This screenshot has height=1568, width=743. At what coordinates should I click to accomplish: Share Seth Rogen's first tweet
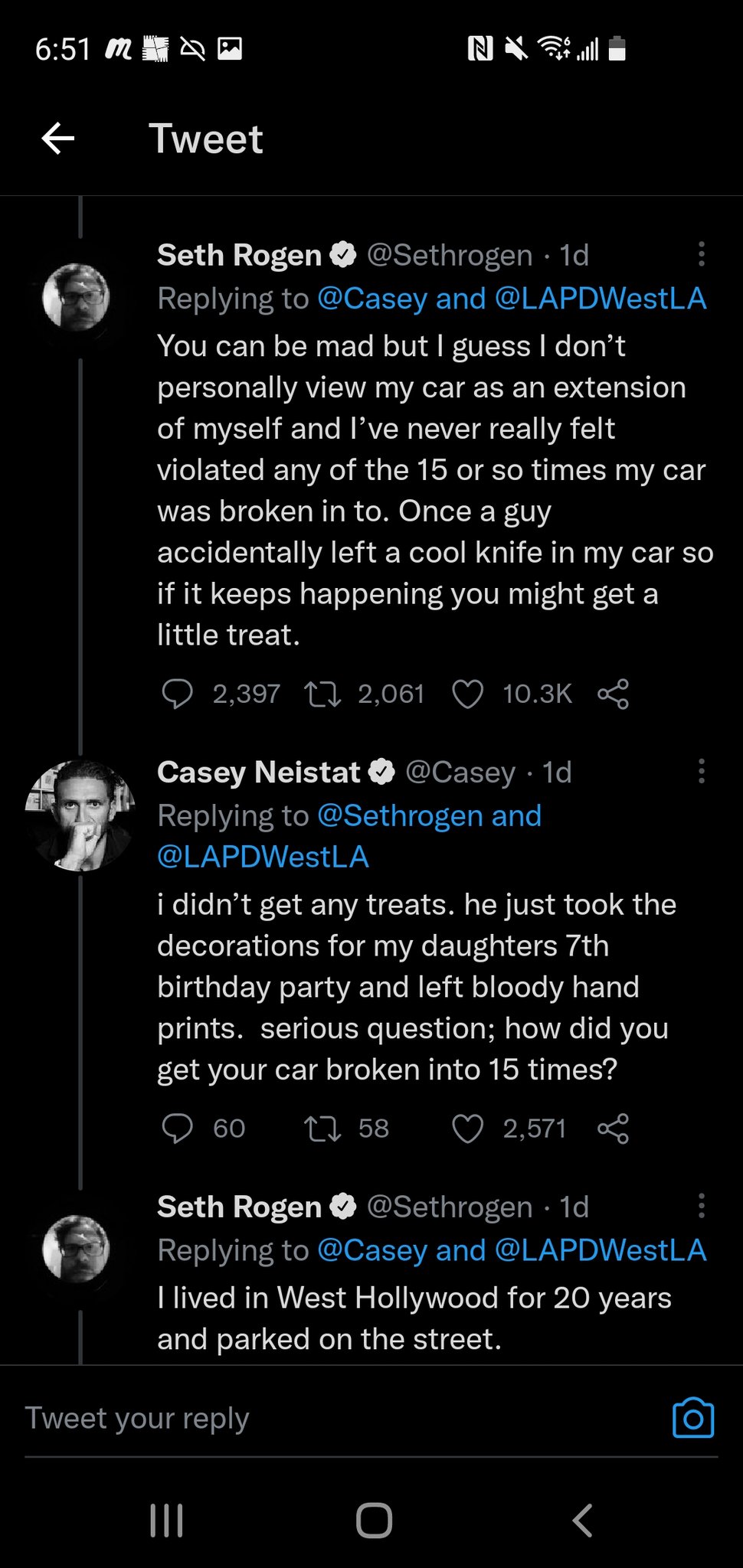point(613,694)
